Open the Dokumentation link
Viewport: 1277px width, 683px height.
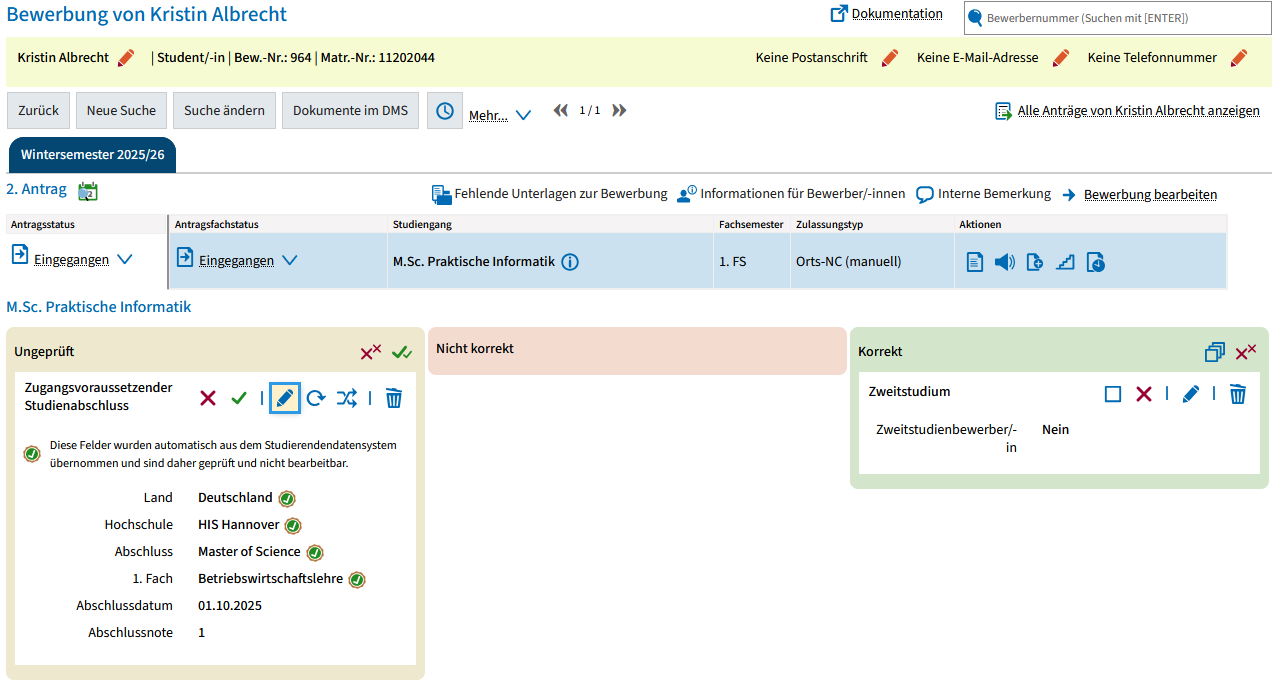pos(896,14)
